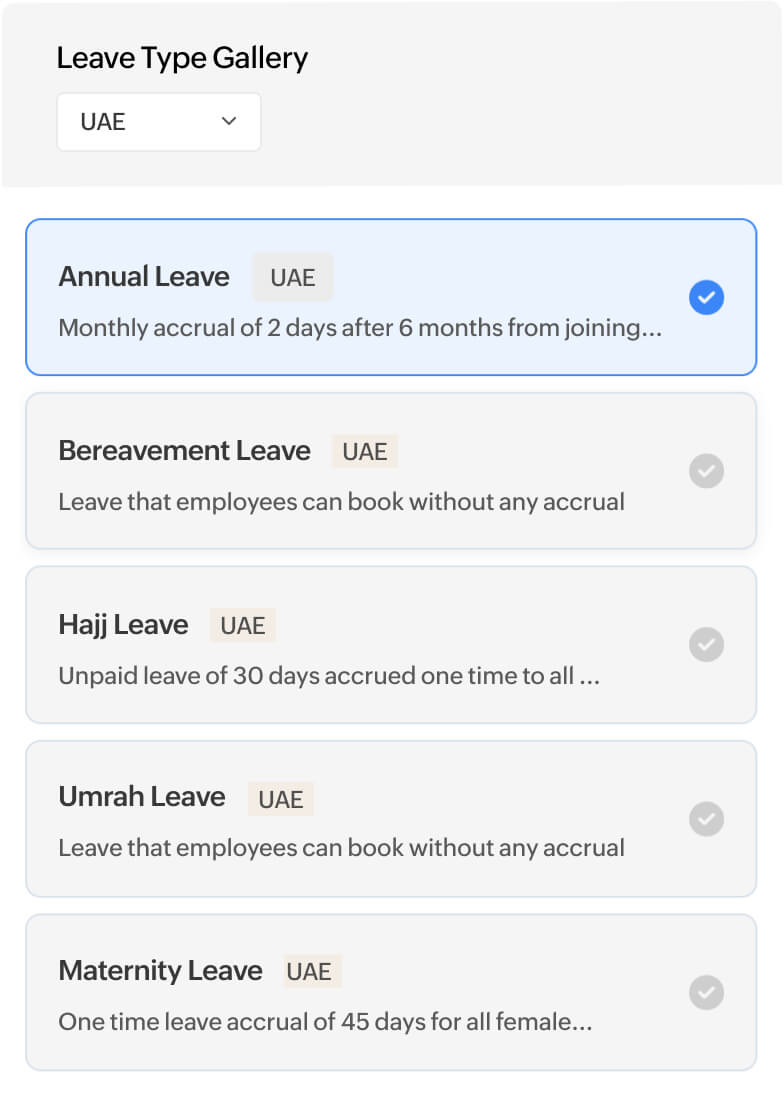Click the Annual Leave monthly accrual description
The height and width of the screenshot is (1104, 784).
point(360,328)
